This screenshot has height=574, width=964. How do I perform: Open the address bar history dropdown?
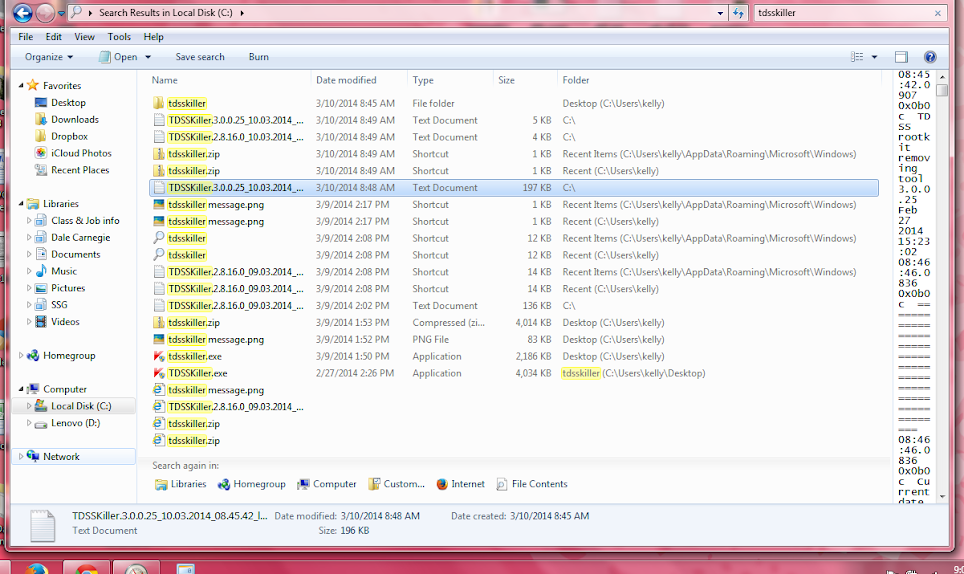[x=720, y=13]
